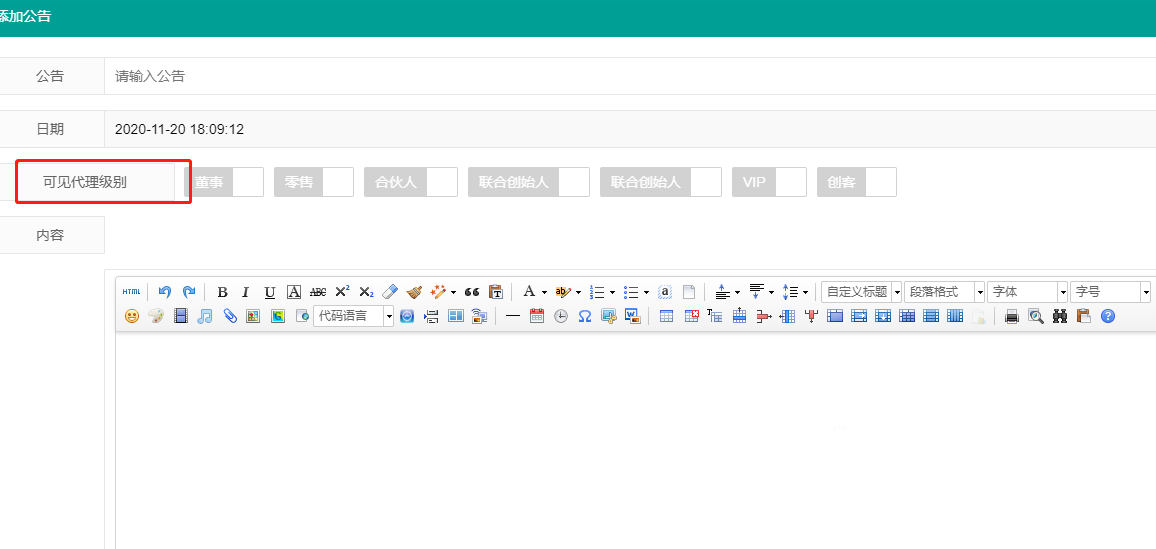Screen dimensions: 1156x549
Task: Open the 自定义标题 dropdown
Action: point(861,292)
